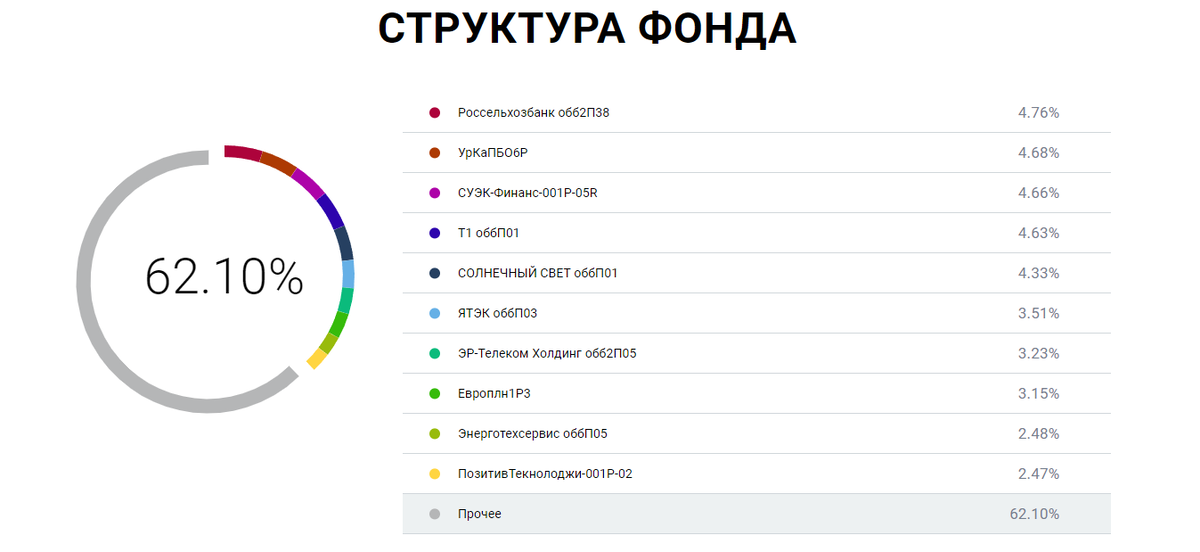The width and height of the screenshot is (1200, 552).
Task: Click the 4.76% value
Action: [1038, 113]
